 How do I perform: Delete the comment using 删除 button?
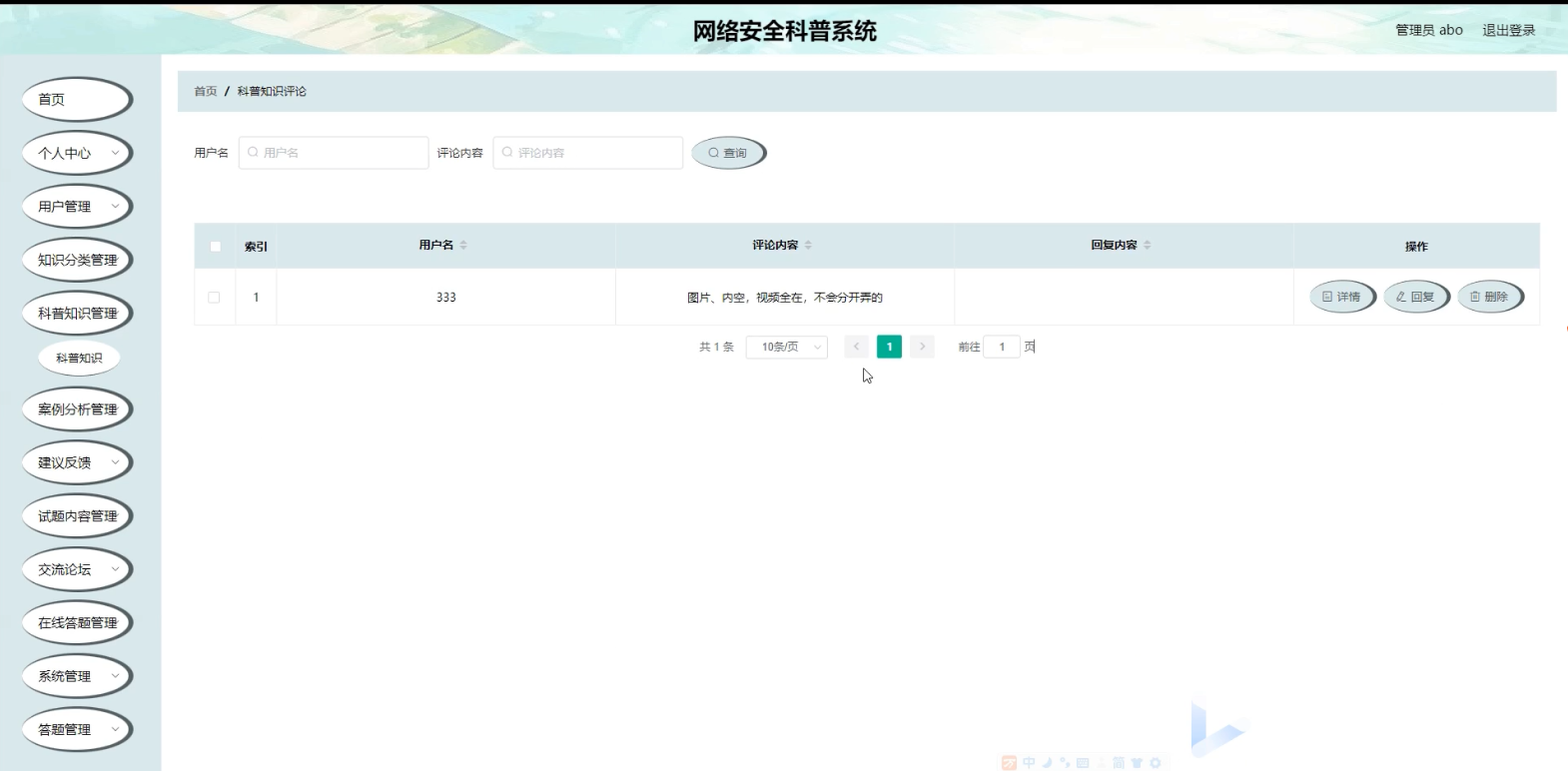[1489, 297]
